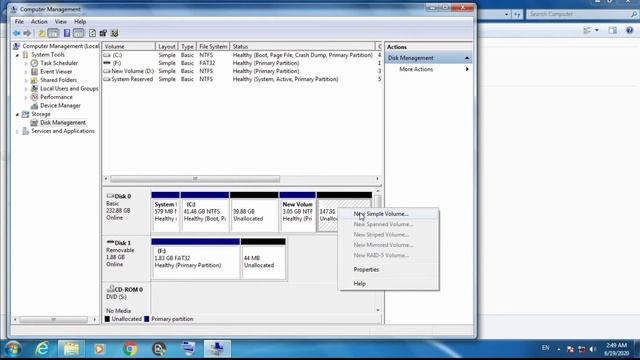Select the (F:) 1.83 GB FAT32 partition
This screenshot has width=640, height=360.
tap(196, 259)
